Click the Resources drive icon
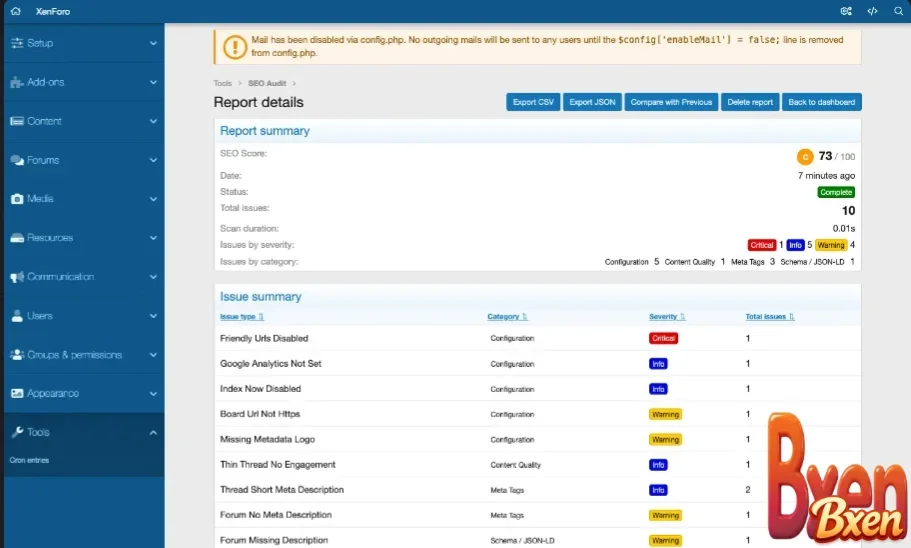Viewport: 911px width, 548px height. tap(17, 238)
